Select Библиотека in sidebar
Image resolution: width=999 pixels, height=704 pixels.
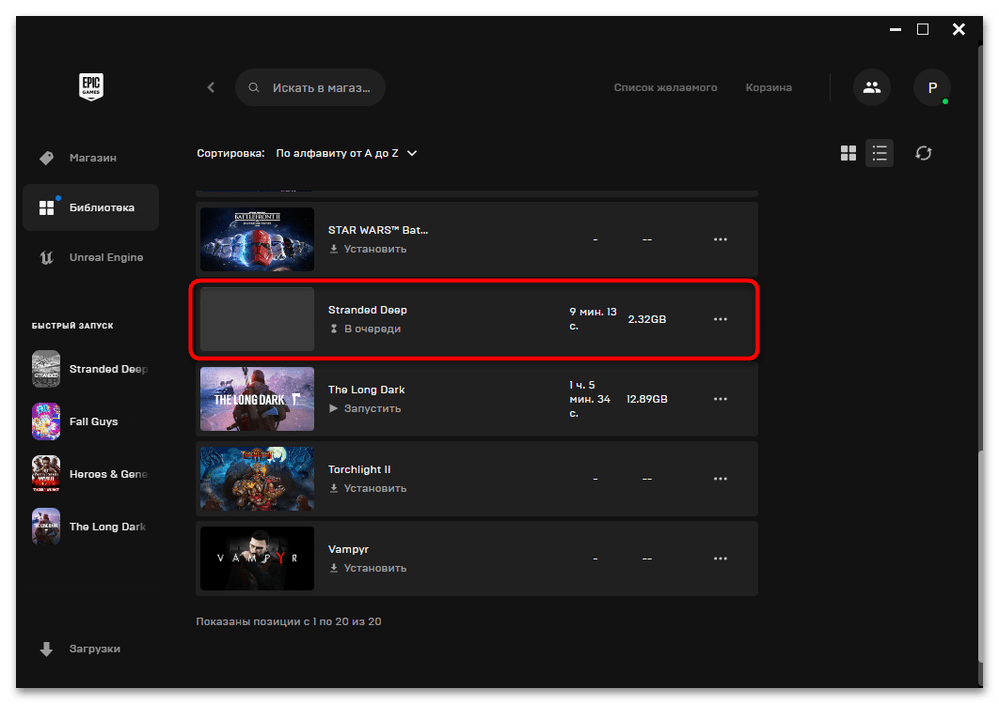pos(91,207)
